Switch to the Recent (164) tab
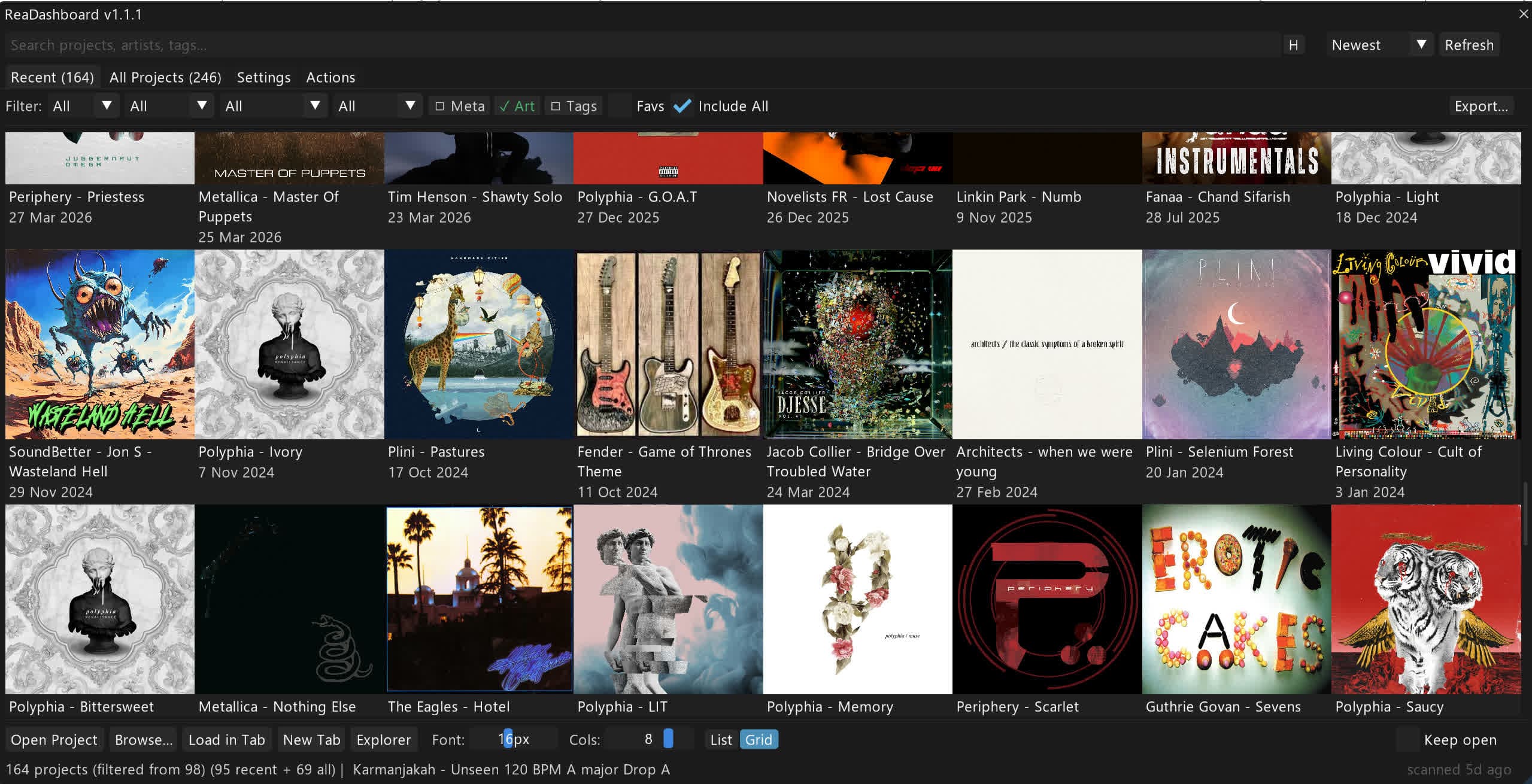The height and width of the screenshot is (784, 1532). coord(52,77)
